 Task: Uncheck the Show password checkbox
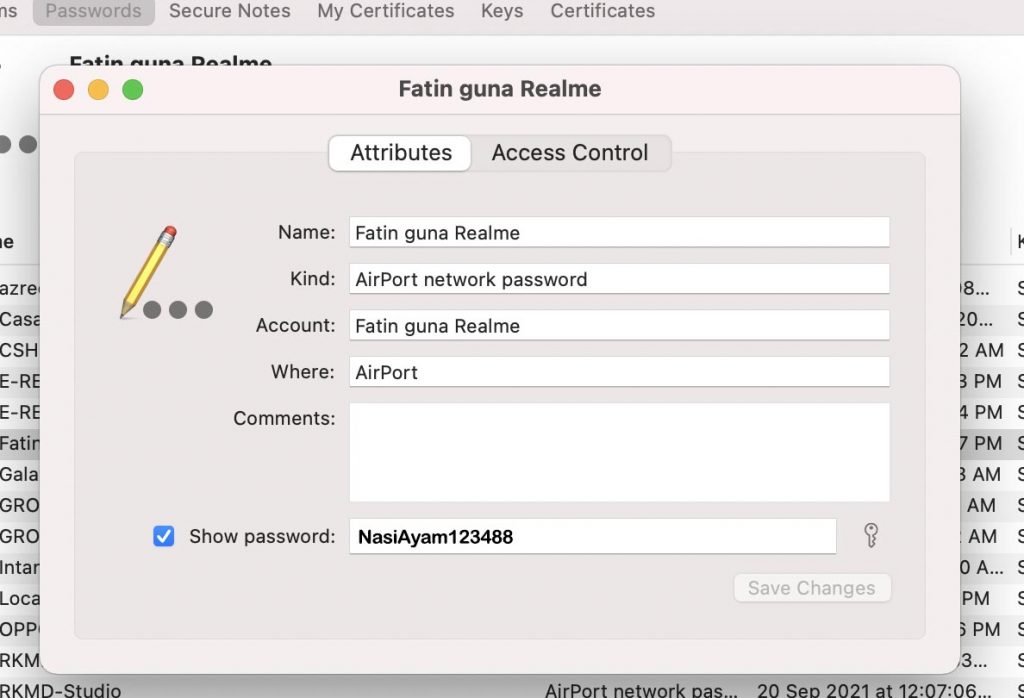(163, 536)
